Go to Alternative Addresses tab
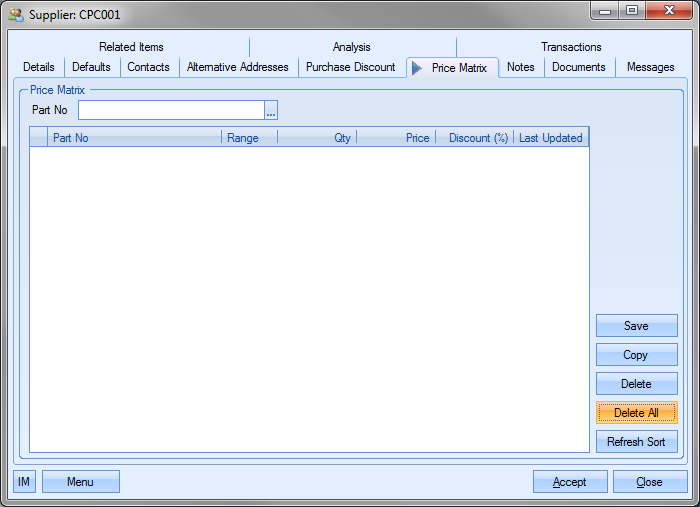 point(237,67)
